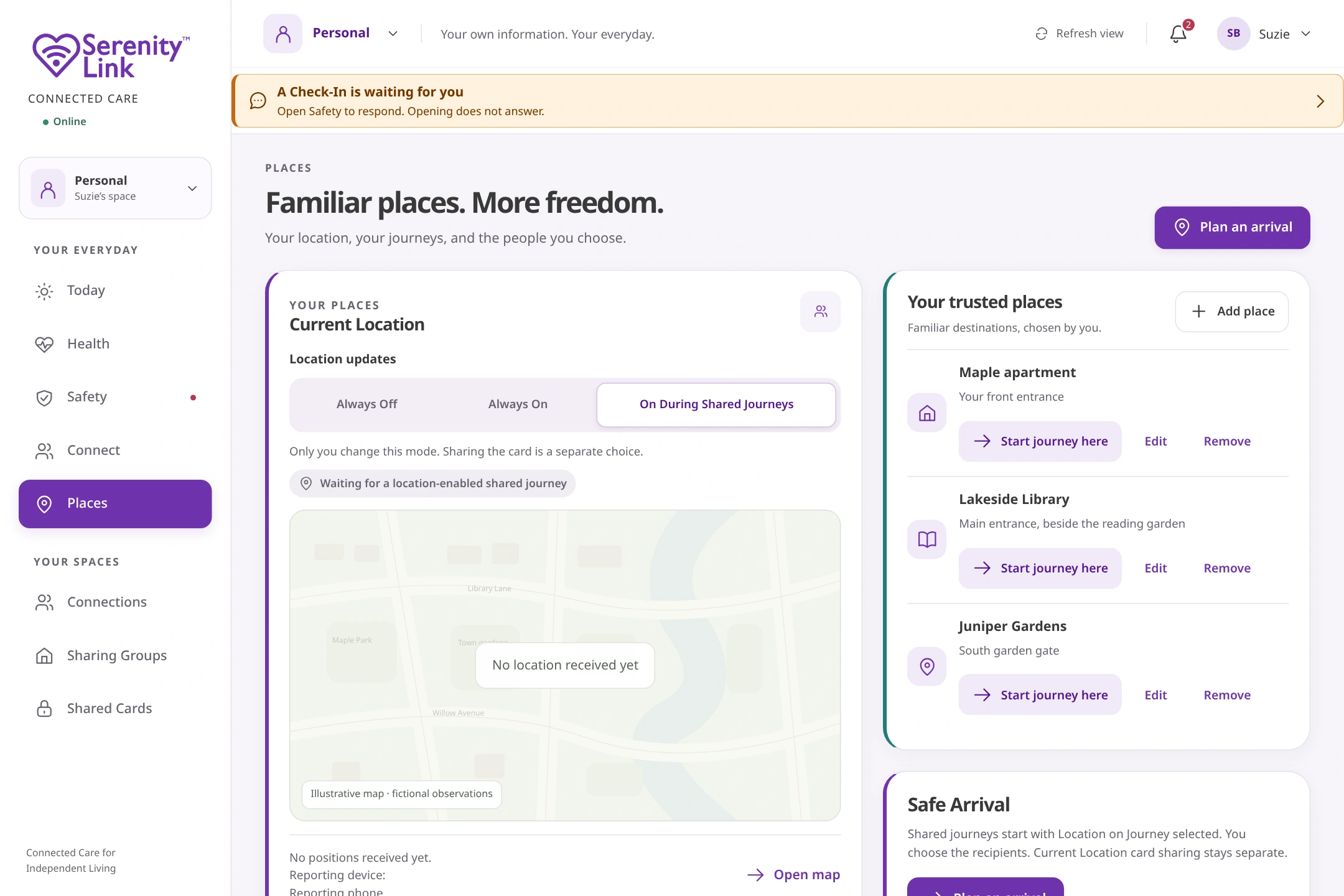Click the illustrative map preview
This screenshot has height=896, width=1344.
click(x=565, y=665)
